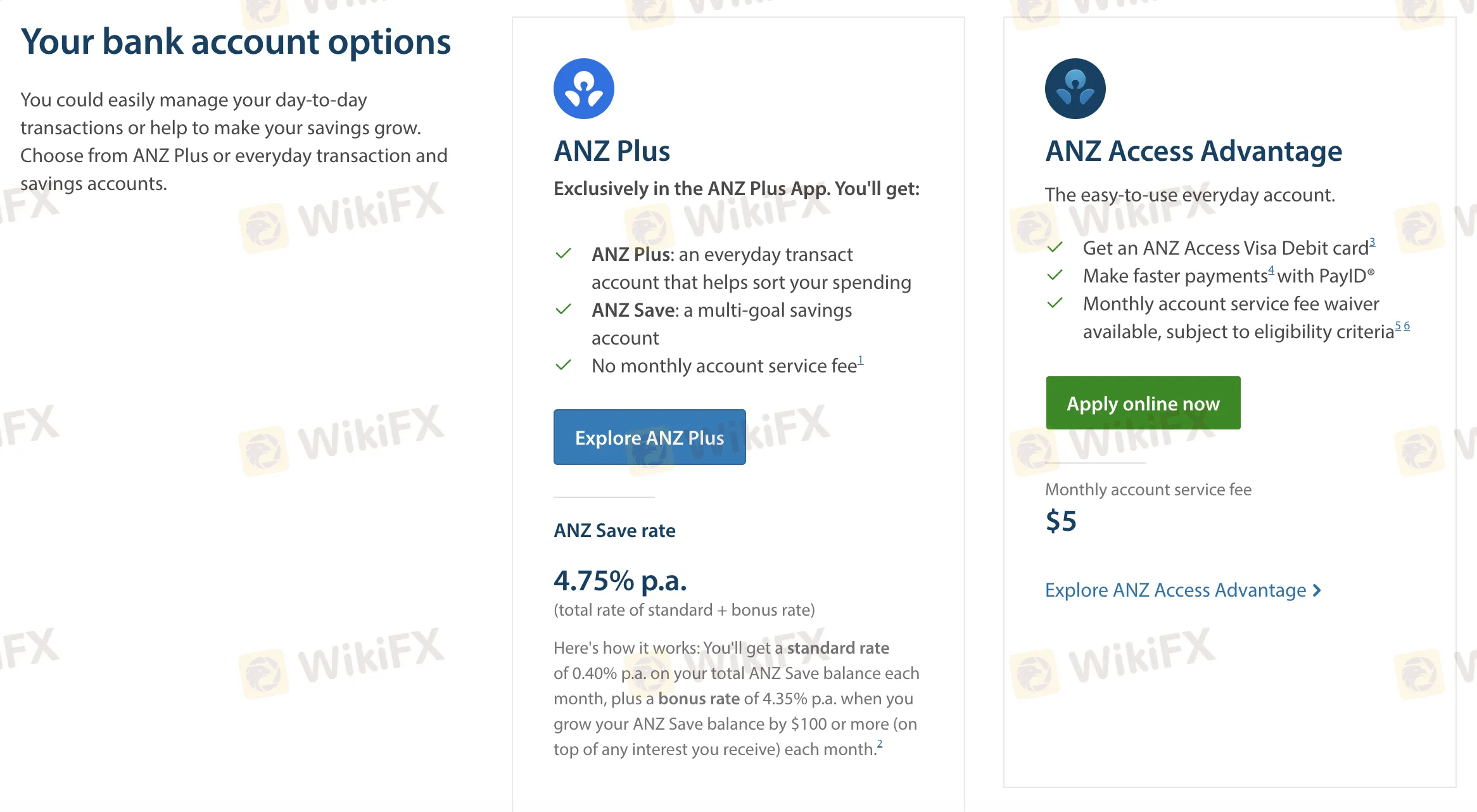Click the chevron arrow after Explore ANZ Access Advantage
Viewport: 1477px width, 812px height.
[x=1317, y=590]
